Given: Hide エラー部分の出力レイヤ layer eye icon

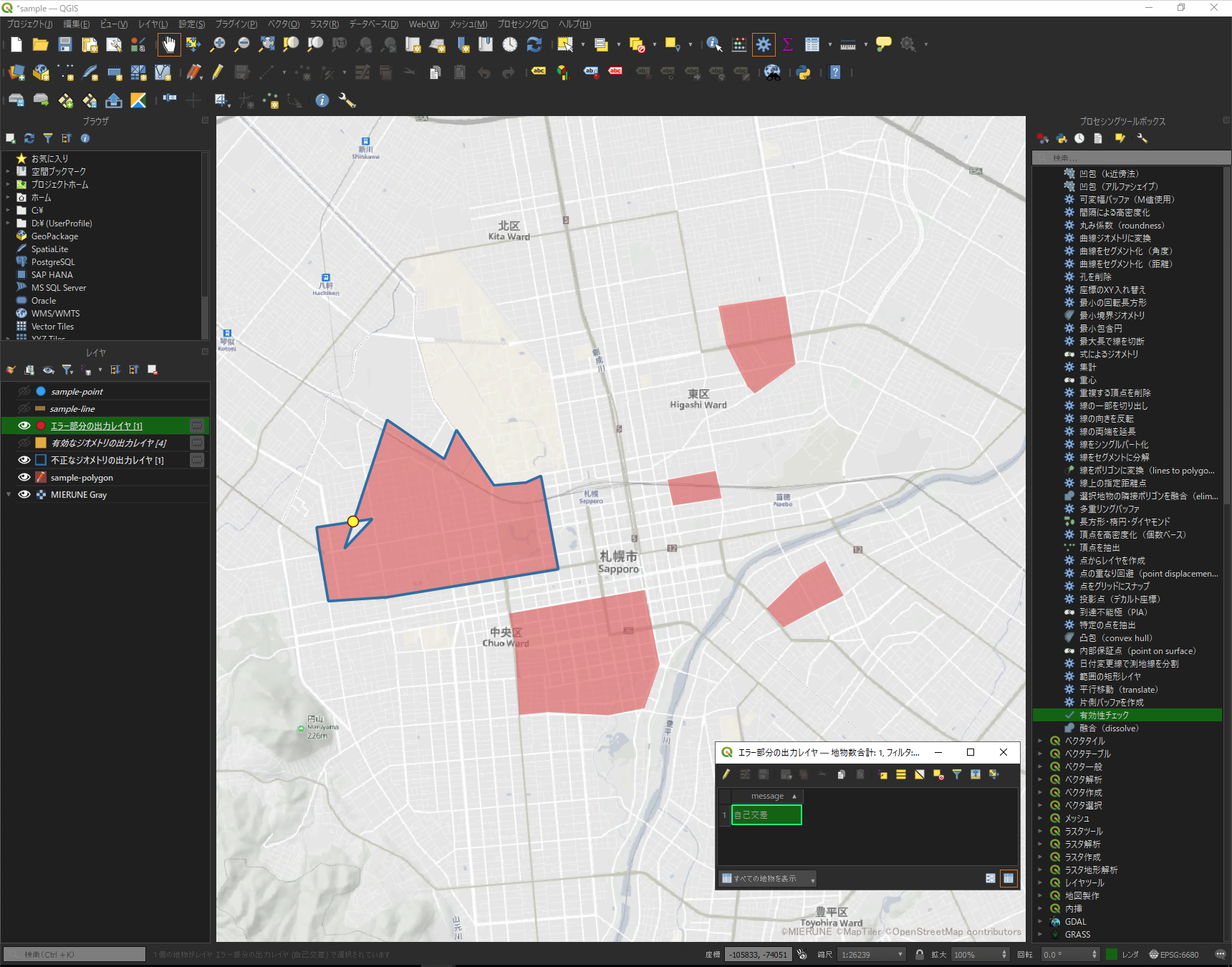Looking at the screenshot, I should pyautogui.click(x=24, y=425).
